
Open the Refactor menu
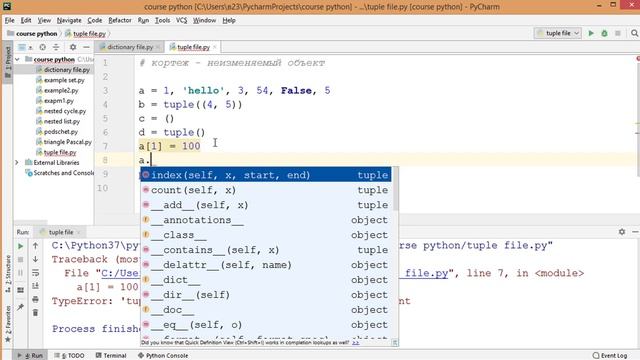120,20
